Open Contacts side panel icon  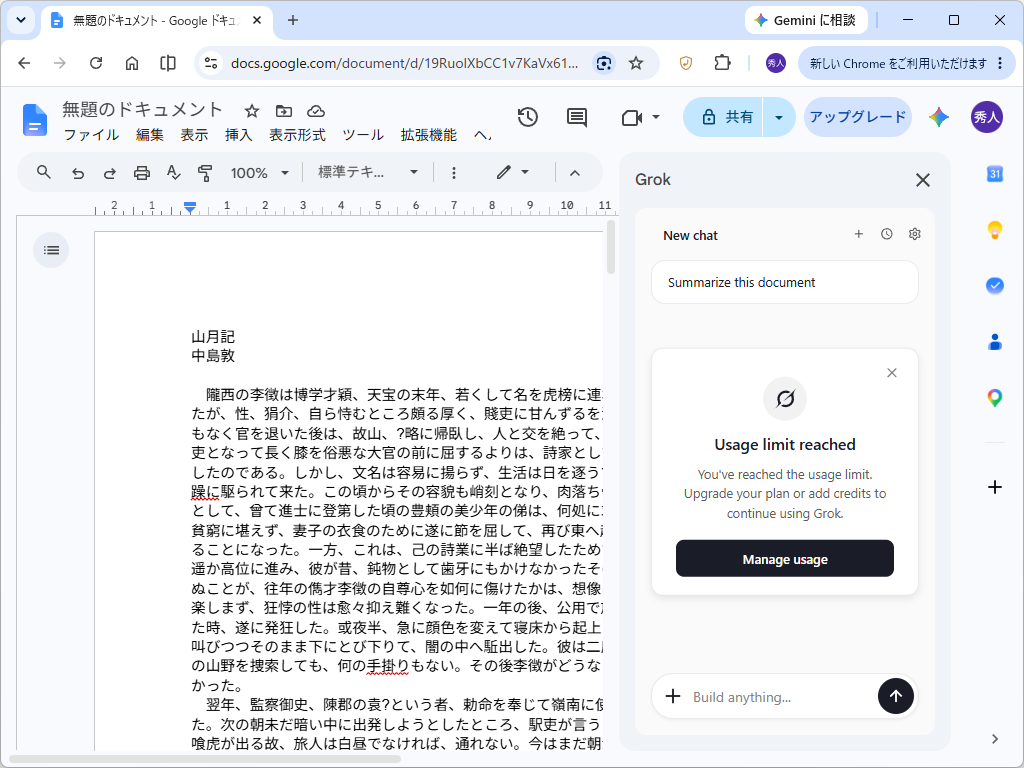click(x=994, y=342)
